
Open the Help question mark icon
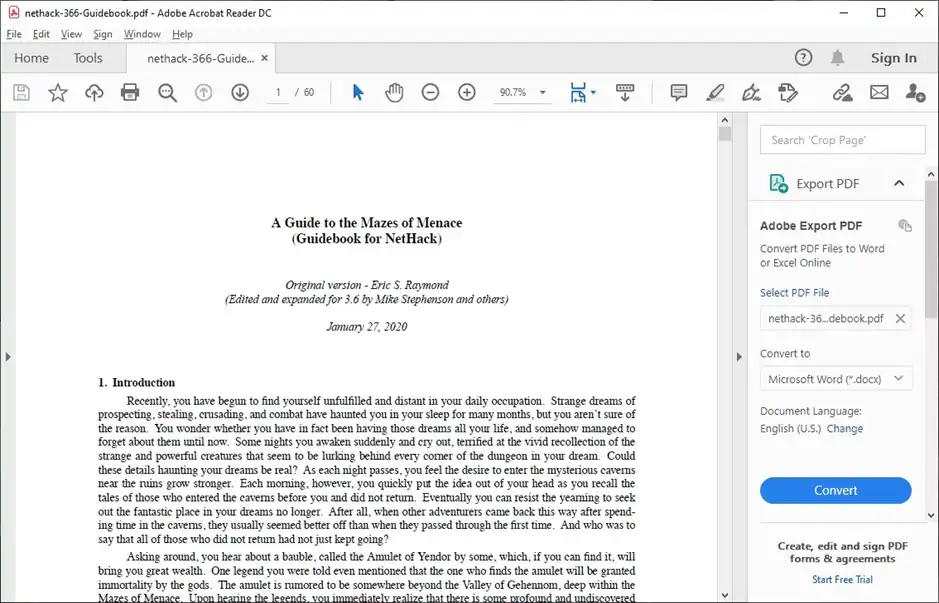point(803,57)
